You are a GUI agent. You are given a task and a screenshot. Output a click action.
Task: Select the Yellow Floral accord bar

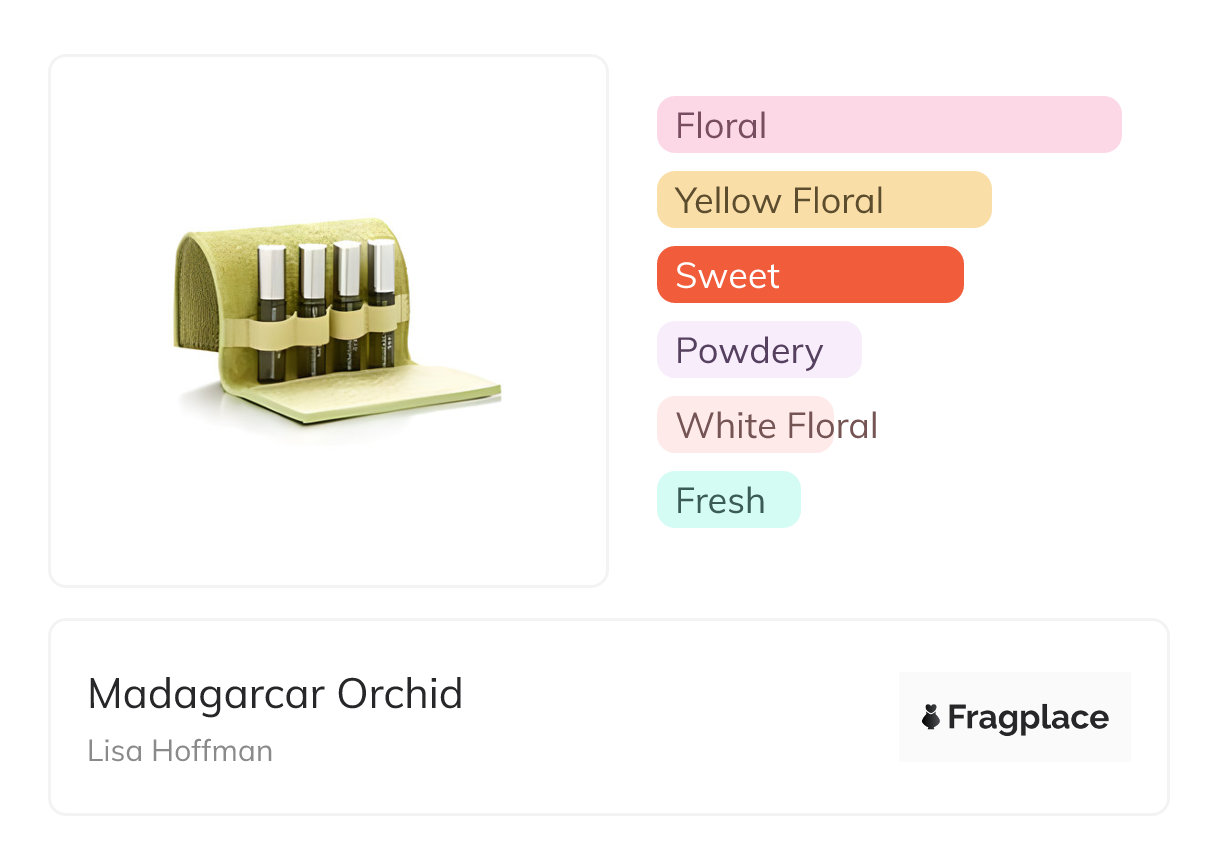823,200
